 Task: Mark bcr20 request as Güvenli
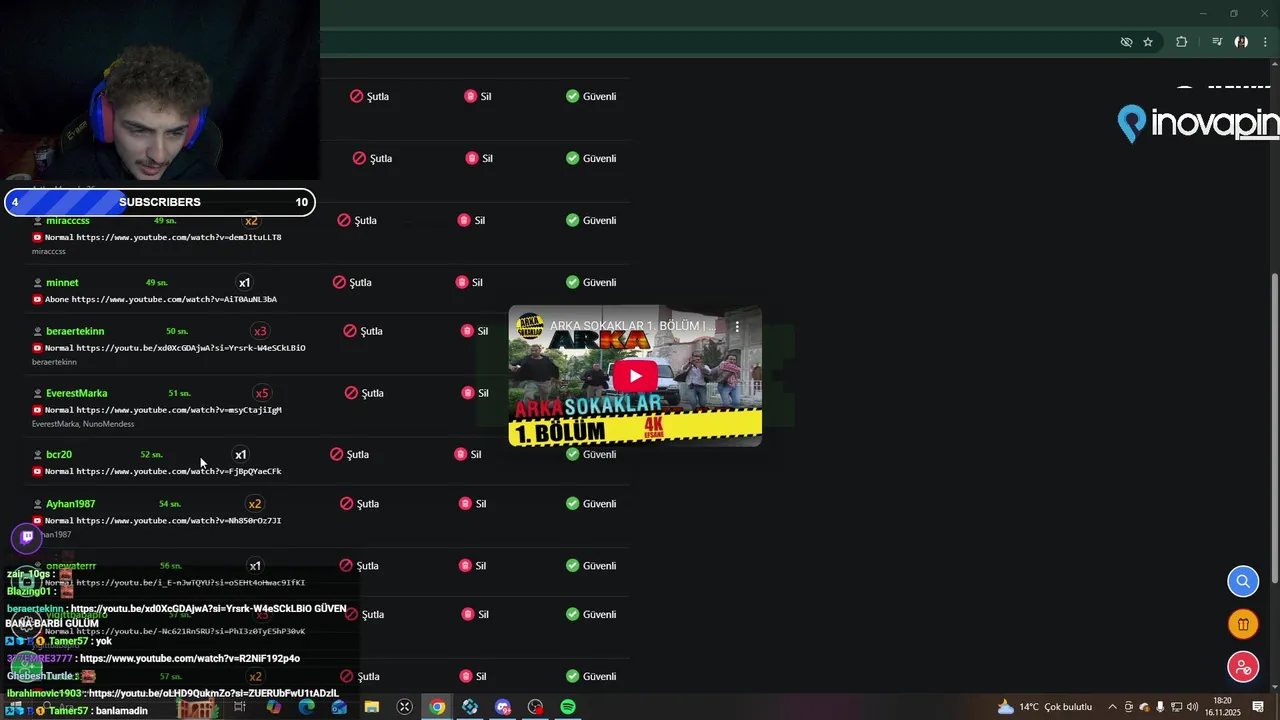pos(591,454)
